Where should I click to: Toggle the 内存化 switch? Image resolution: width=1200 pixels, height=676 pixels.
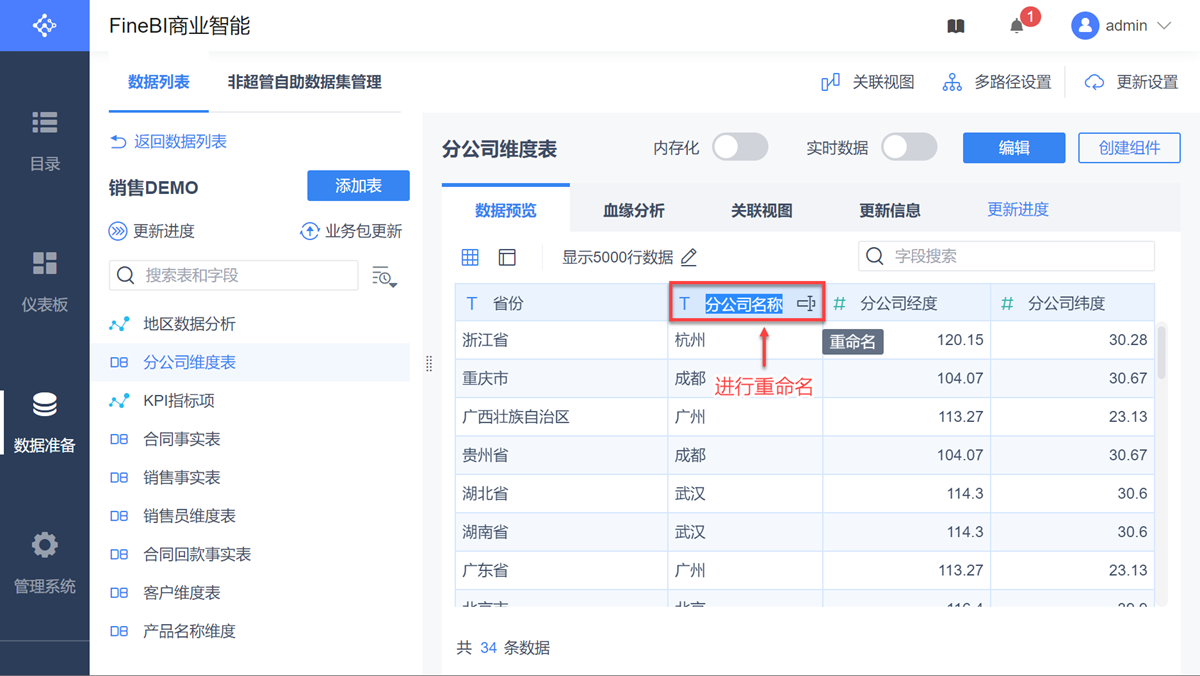tap(740, 148)
